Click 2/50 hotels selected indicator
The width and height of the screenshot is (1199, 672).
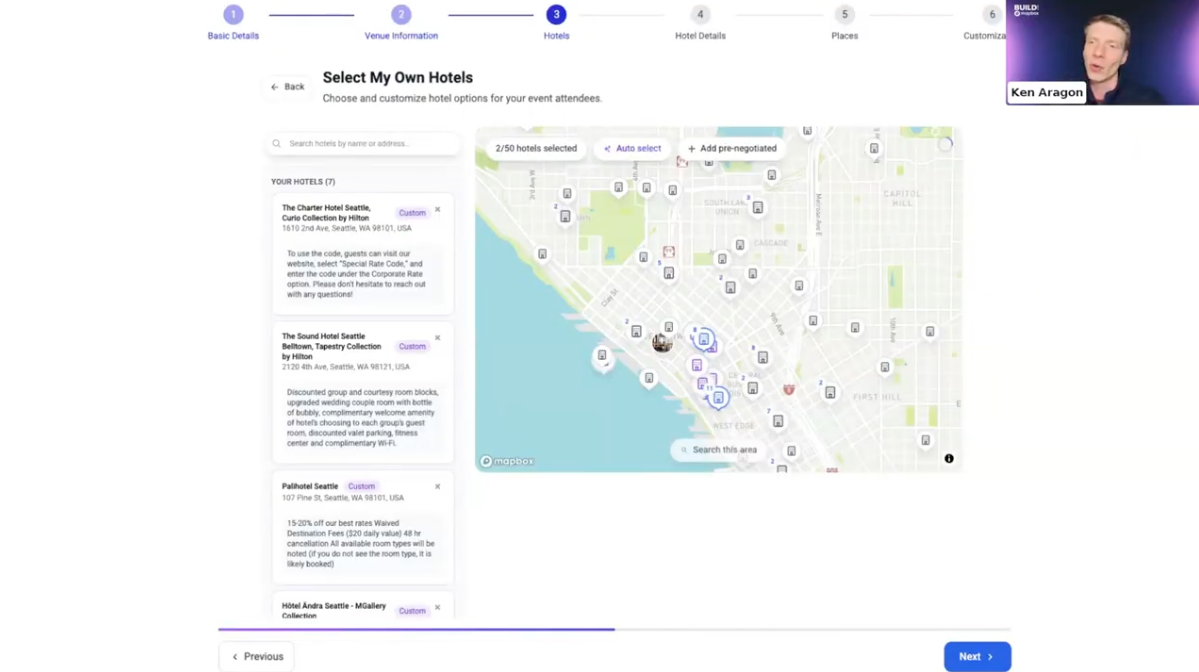click(x=536, y=148)
